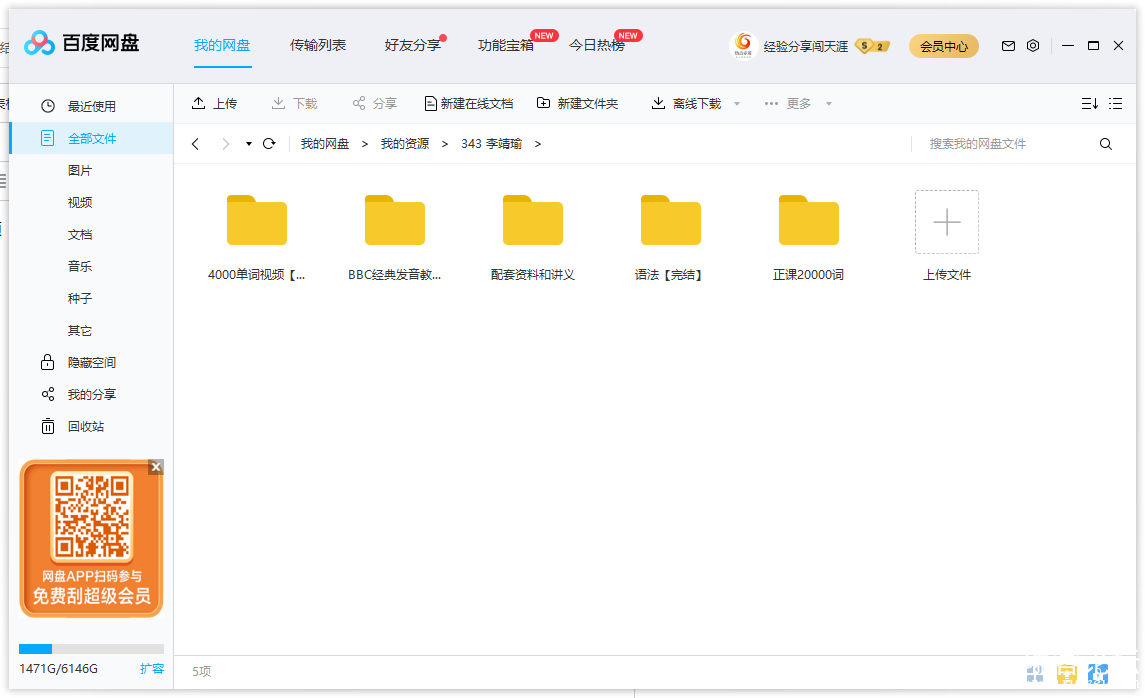Open the 回收站 recycle bin
This screenshot has width=1145, height=698.
85,426
